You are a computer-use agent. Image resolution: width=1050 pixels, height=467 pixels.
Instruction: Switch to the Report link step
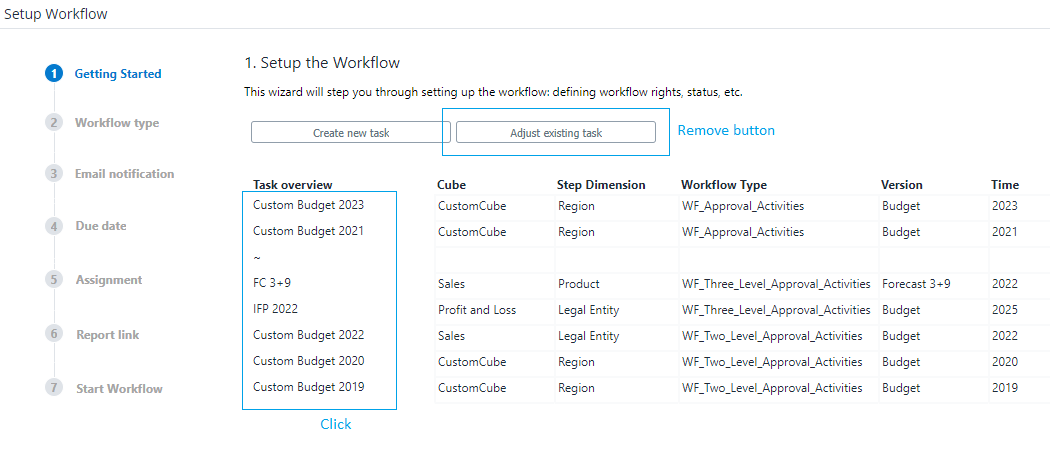click(x=108, y=335)
